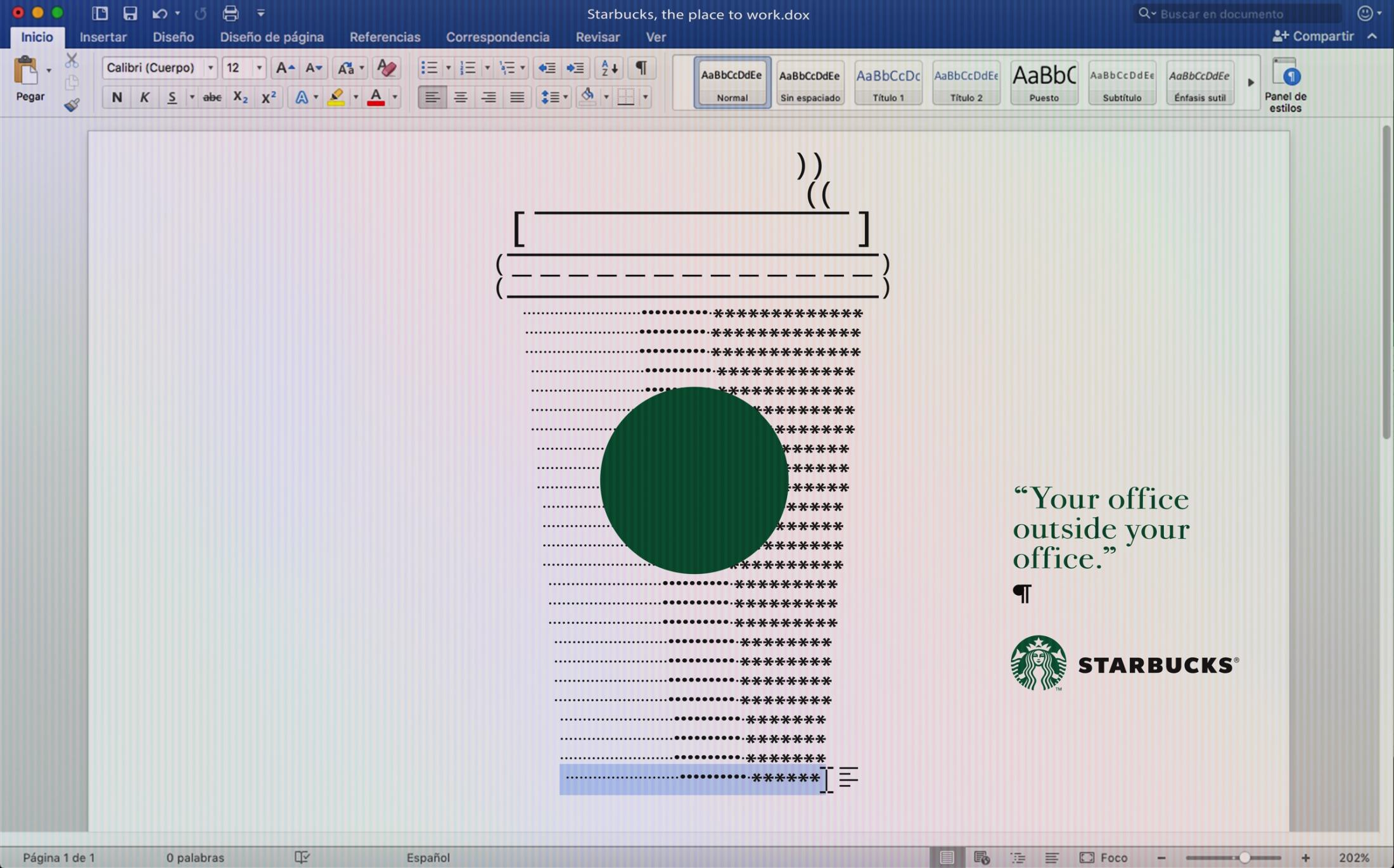Image resolution: width=1394 pixels, height=868 pixels.
Task: Click the Format Painter brush icon
Action: tap(72, 105)
